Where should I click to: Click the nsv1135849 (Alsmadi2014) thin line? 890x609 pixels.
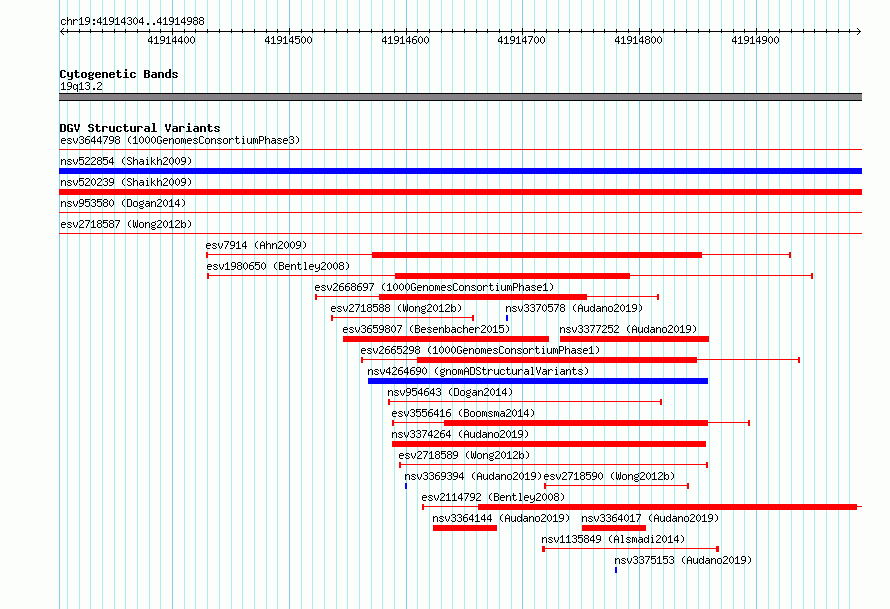(631, 549)
